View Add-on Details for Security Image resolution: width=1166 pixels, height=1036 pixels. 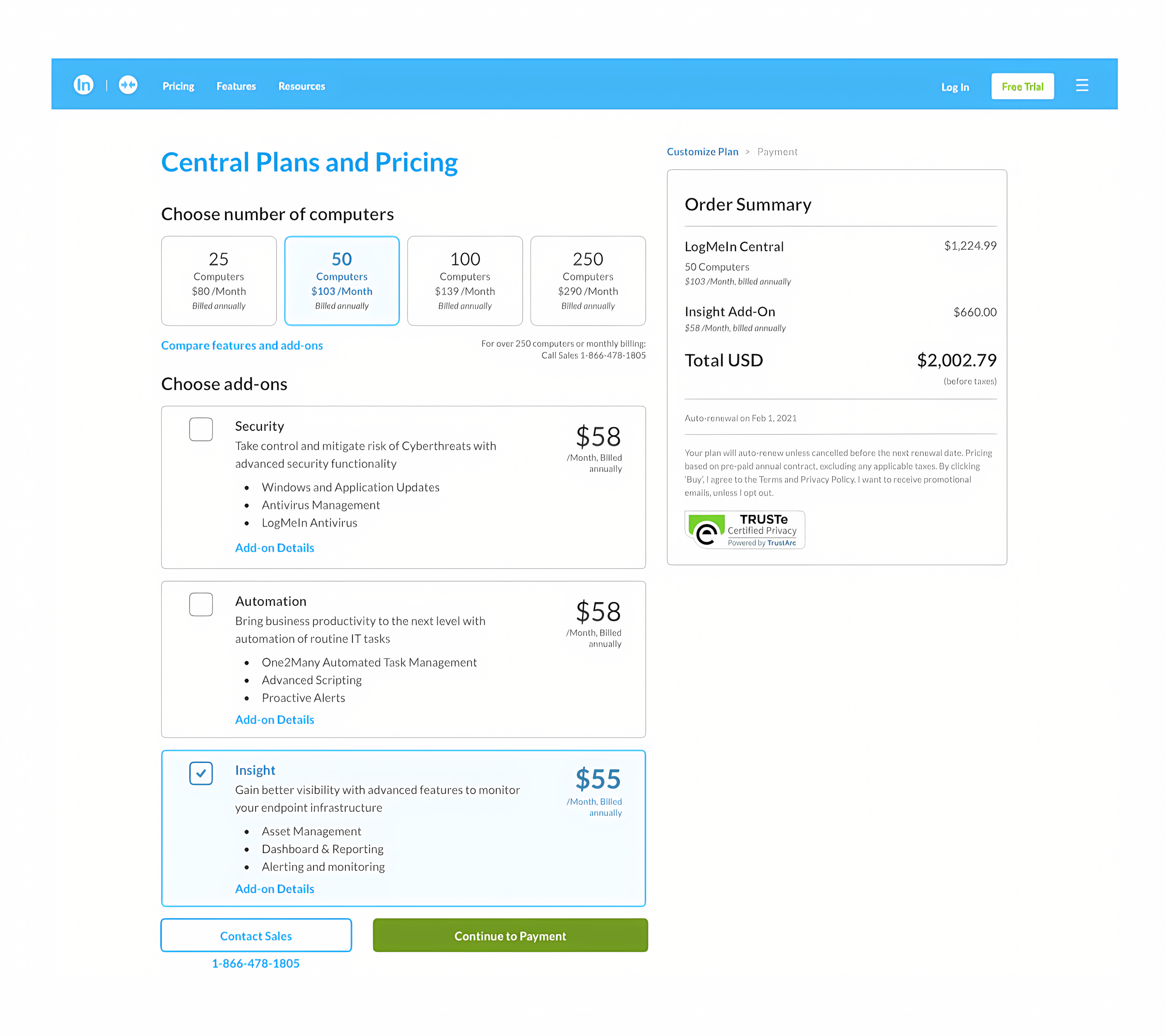[x=274, y=548]
